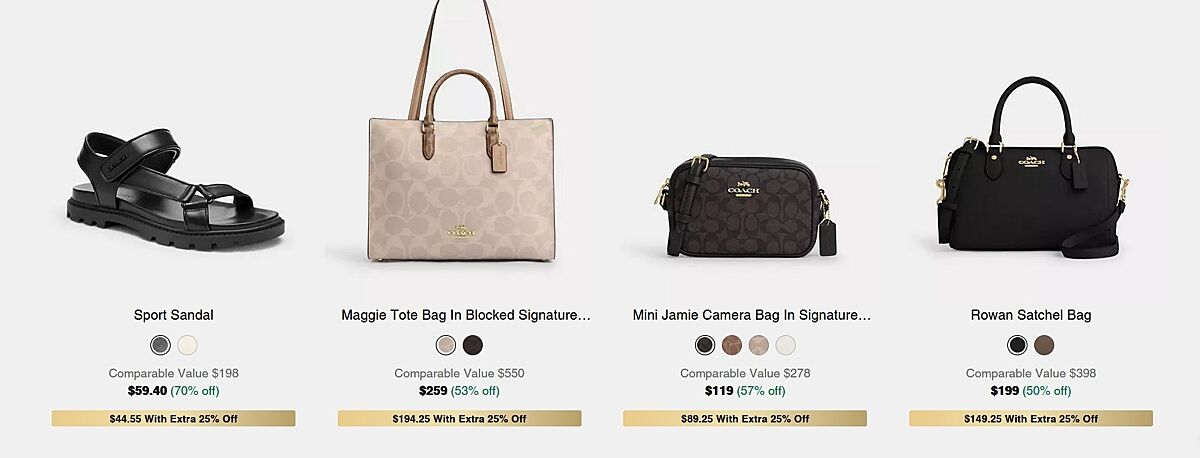
Task: Pick the light taupe Mini Jamie swatch
Action: (759, 345)
